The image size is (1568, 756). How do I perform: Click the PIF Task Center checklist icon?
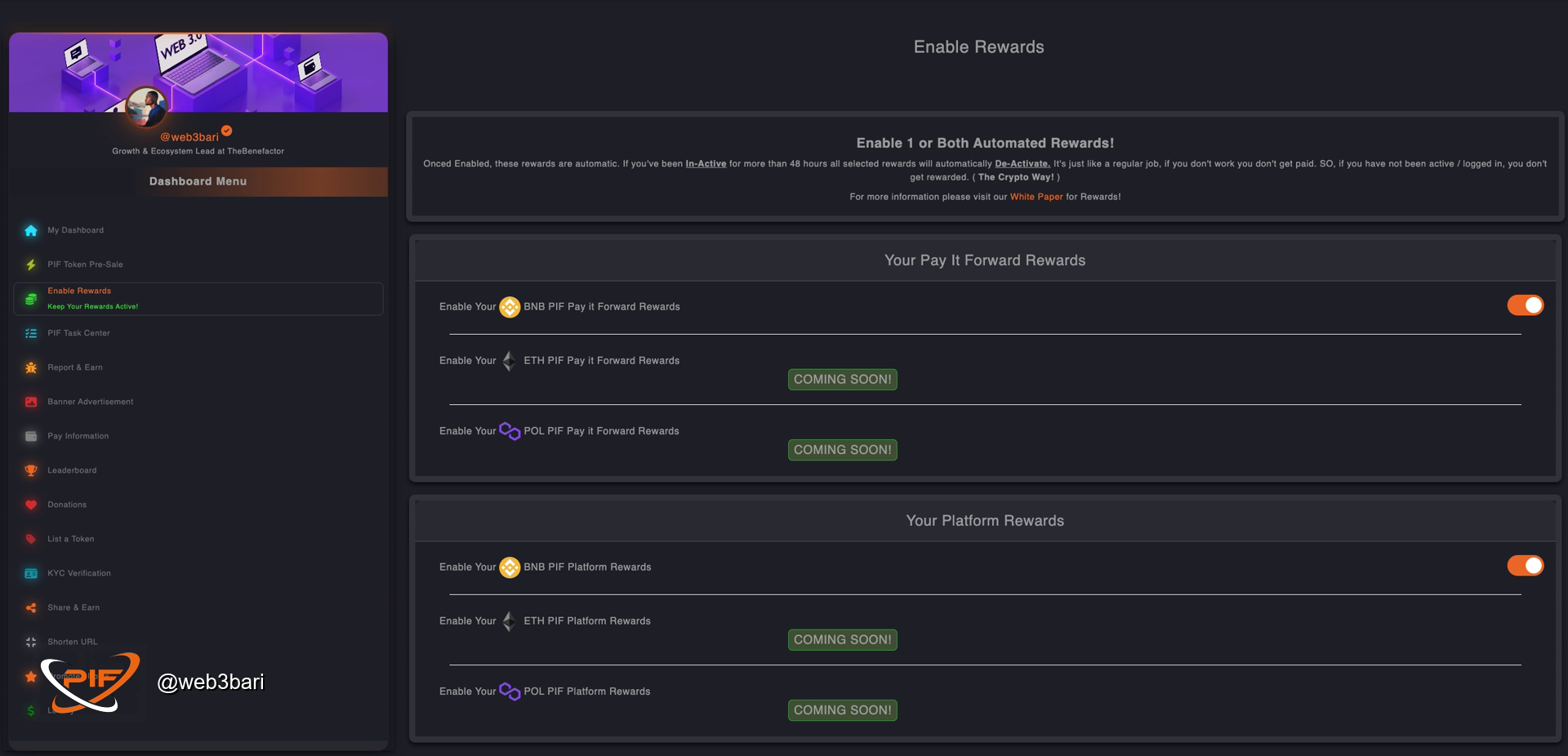[31, 333]
